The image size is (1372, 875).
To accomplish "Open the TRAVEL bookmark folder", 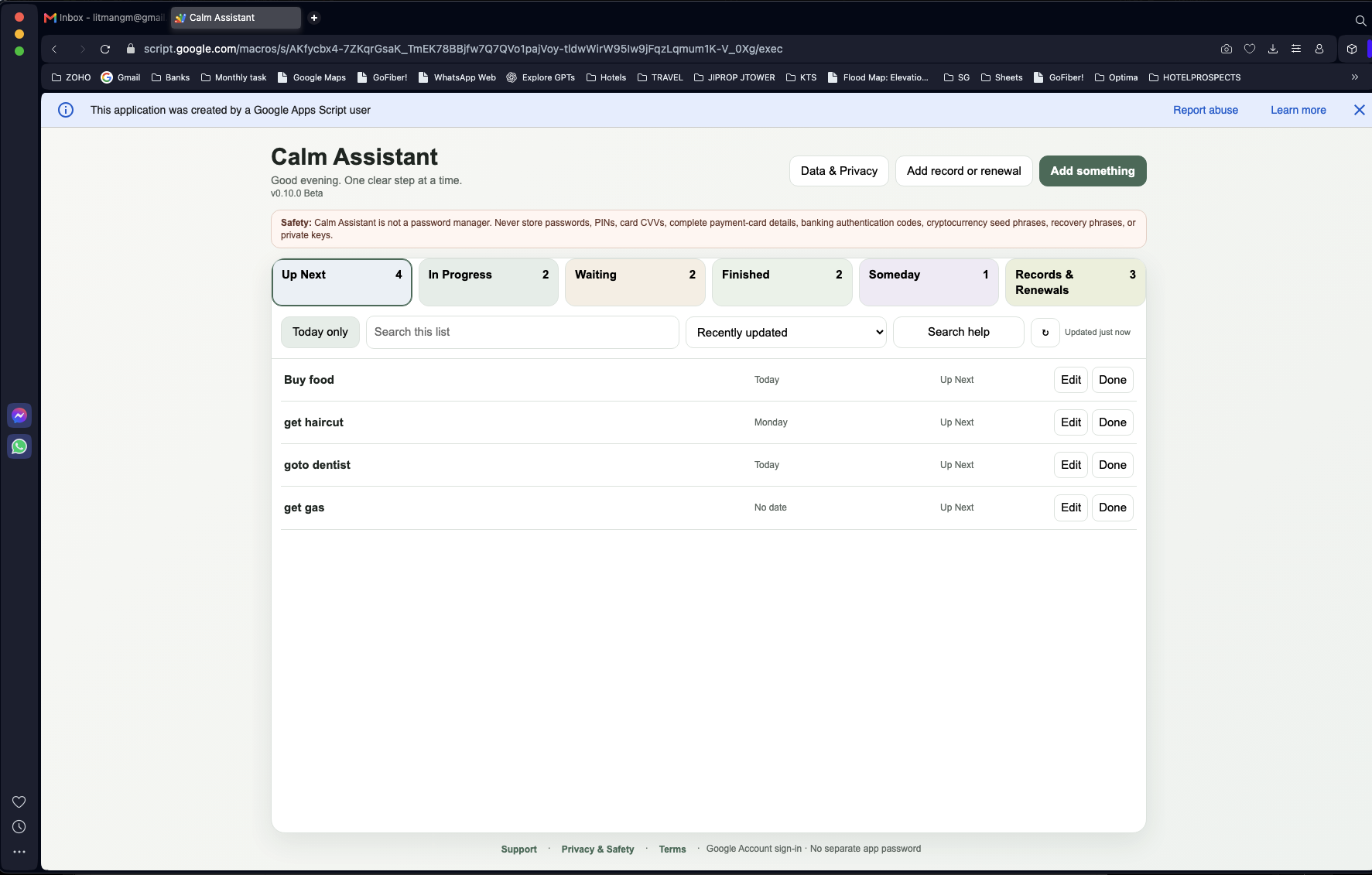I will point(660,77).
